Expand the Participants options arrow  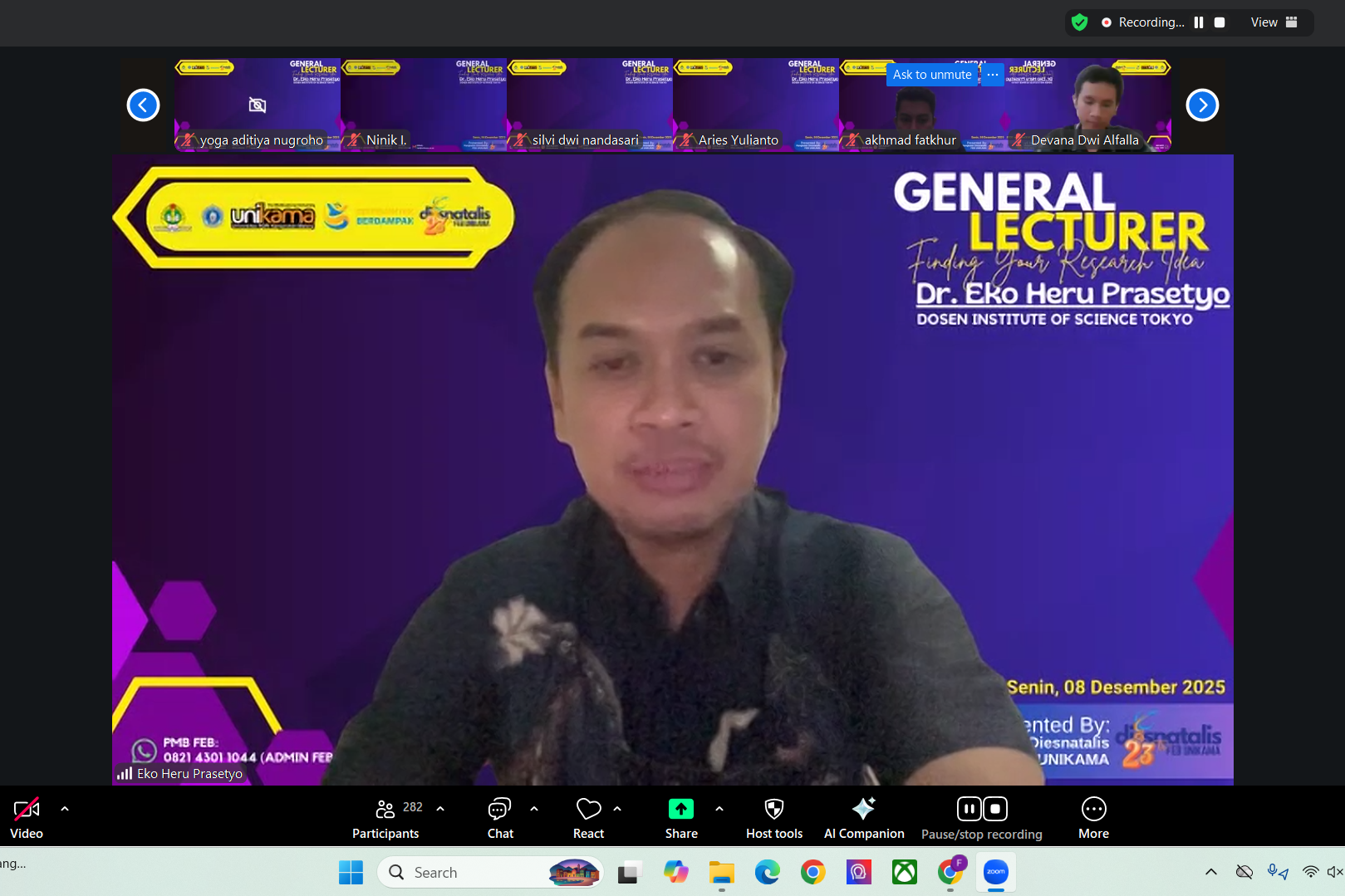pos(440,808)
